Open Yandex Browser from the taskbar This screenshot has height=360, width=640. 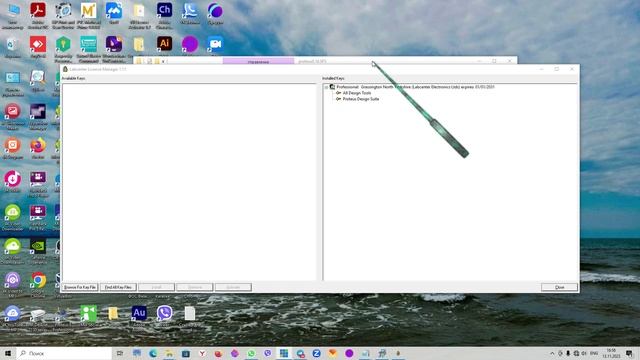[202, 353]
